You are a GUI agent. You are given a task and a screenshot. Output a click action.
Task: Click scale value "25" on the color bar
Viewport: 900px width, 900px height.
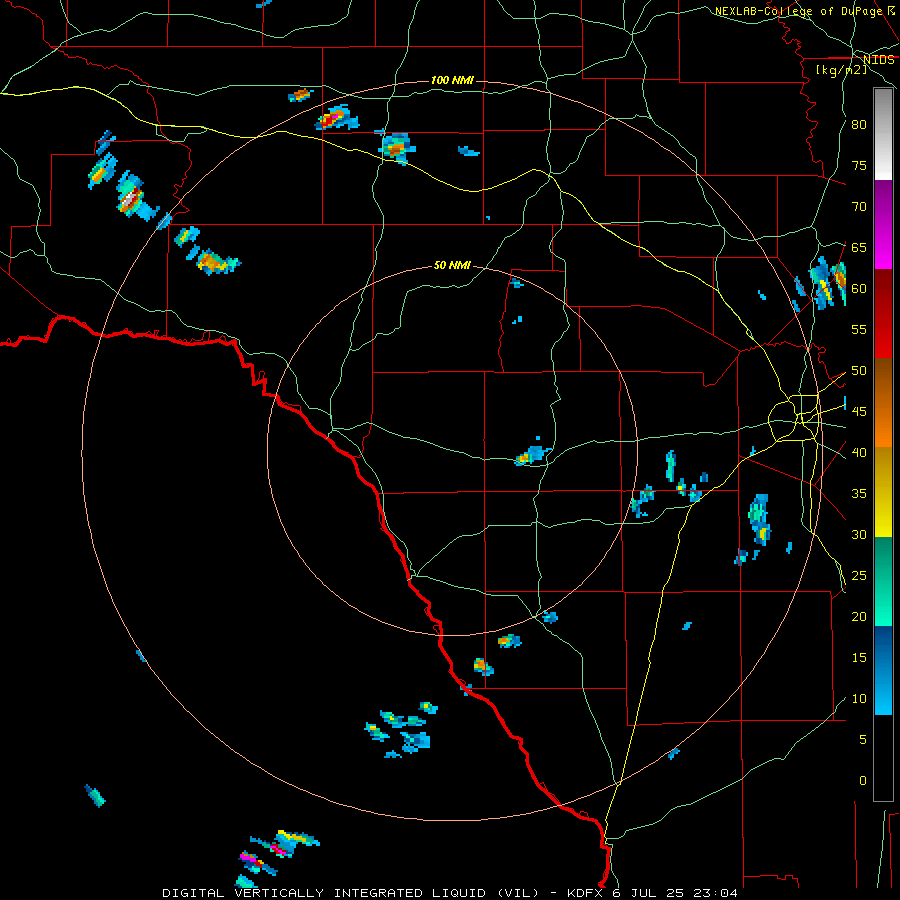tap(859, 576)
